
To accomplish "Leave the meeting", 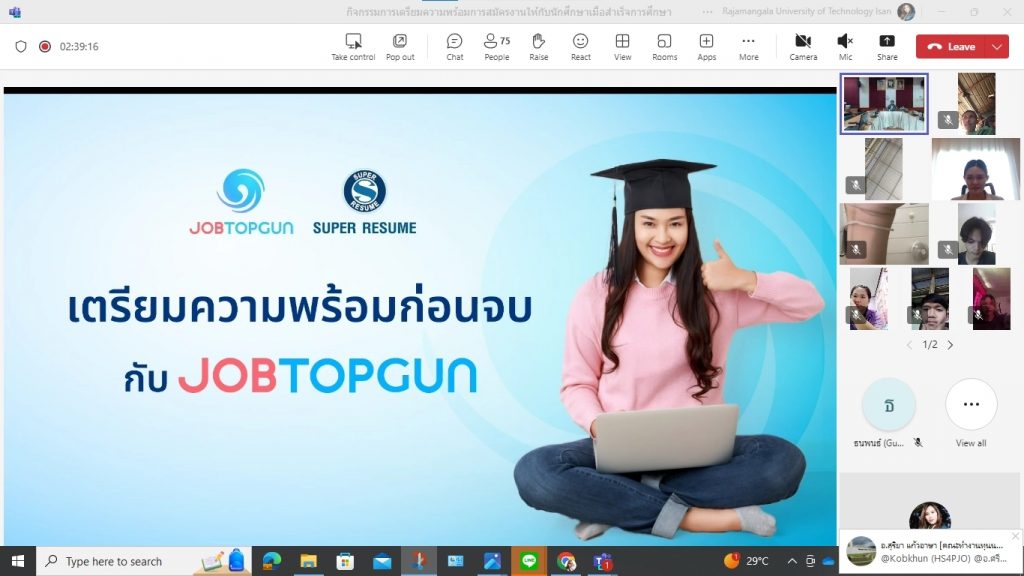I will click(x=950, y=46).
